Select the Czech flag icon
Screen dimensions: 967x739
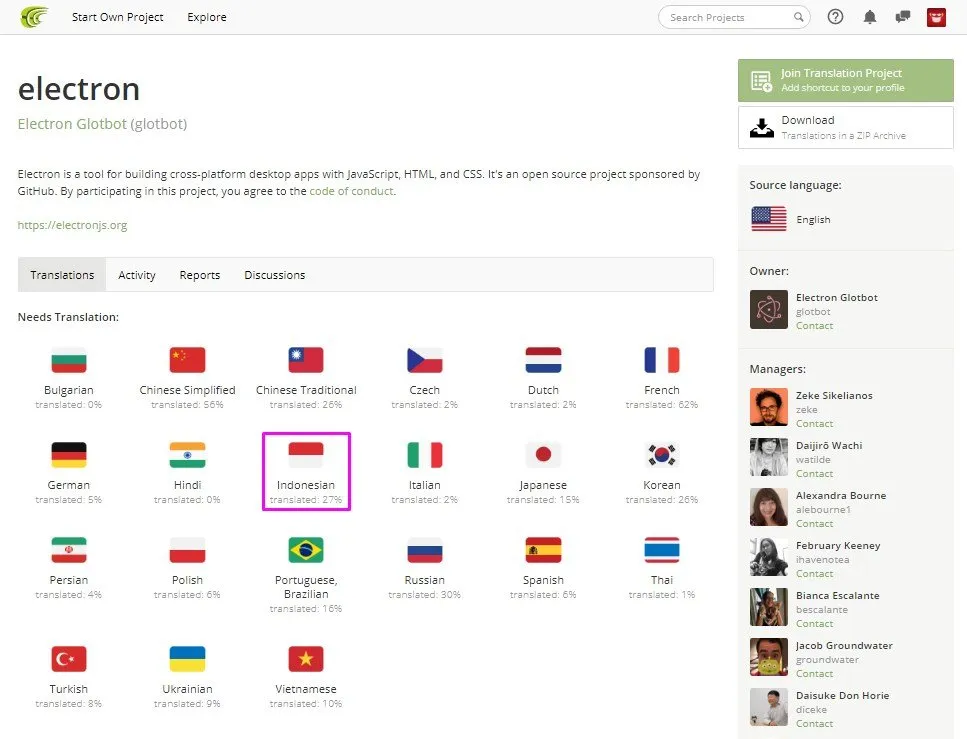(x=424, y=360)
